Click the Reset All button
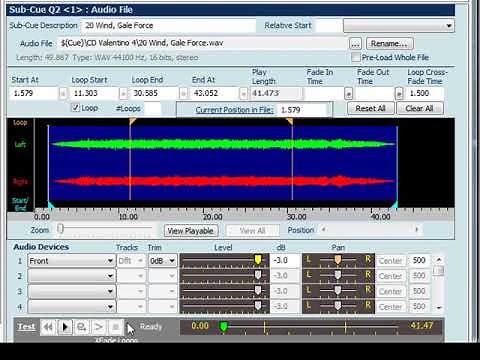Screen dimensions: 480x360 [x=371, y=108]
